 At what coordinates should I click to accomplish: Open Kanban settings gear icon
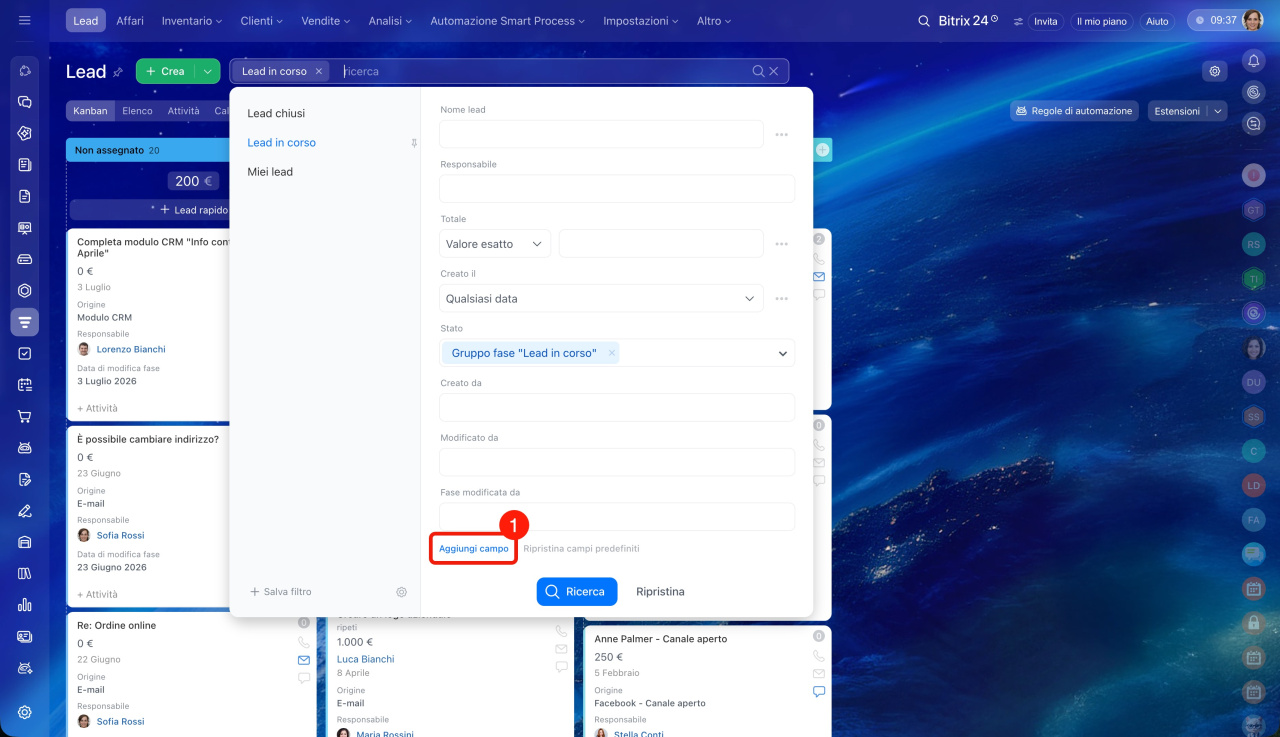coord(1215,71)
